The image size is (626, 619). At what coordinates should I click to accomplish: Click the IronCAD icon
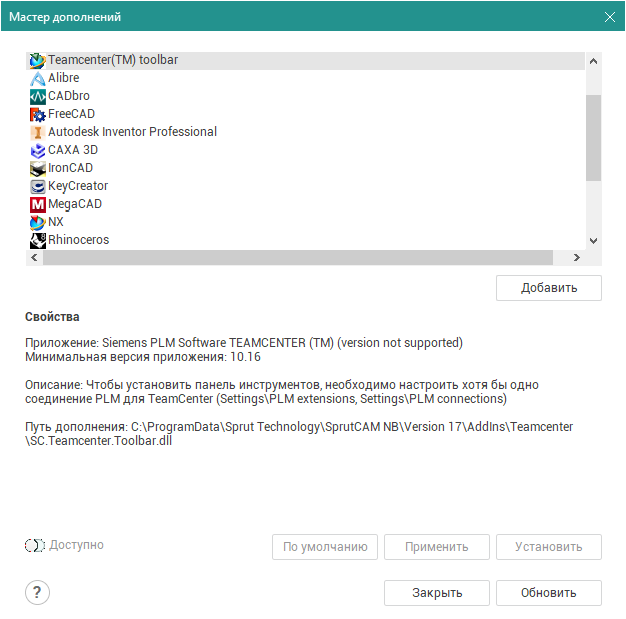tap(38, 169)
